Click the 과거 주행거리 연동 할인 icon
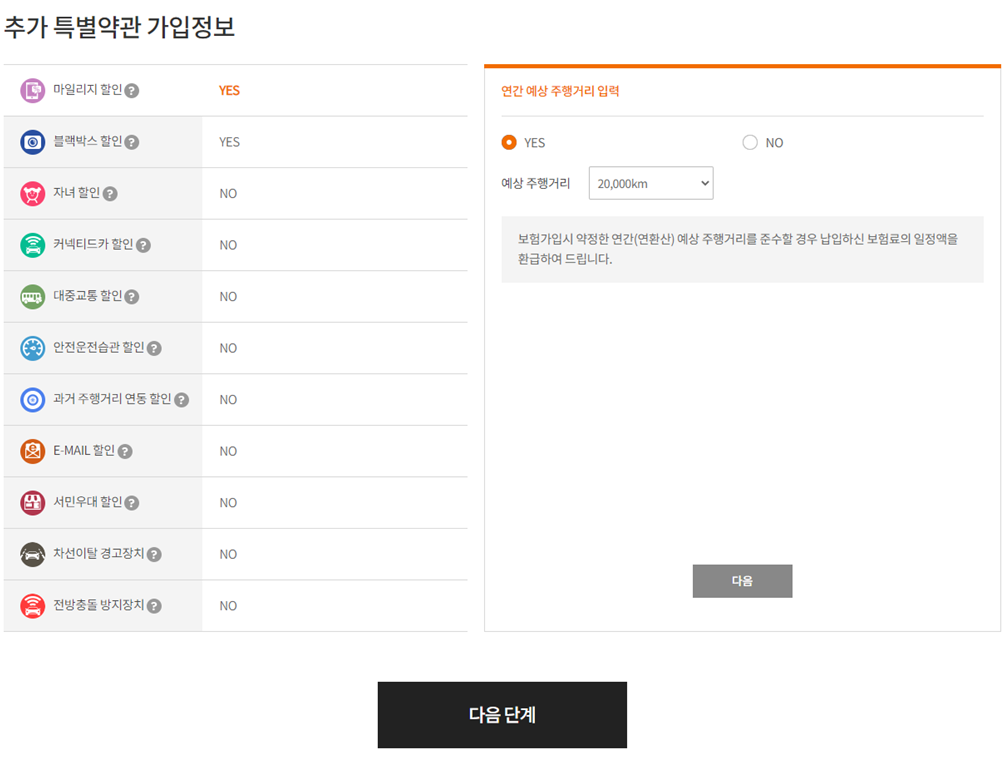 point(33,400)
